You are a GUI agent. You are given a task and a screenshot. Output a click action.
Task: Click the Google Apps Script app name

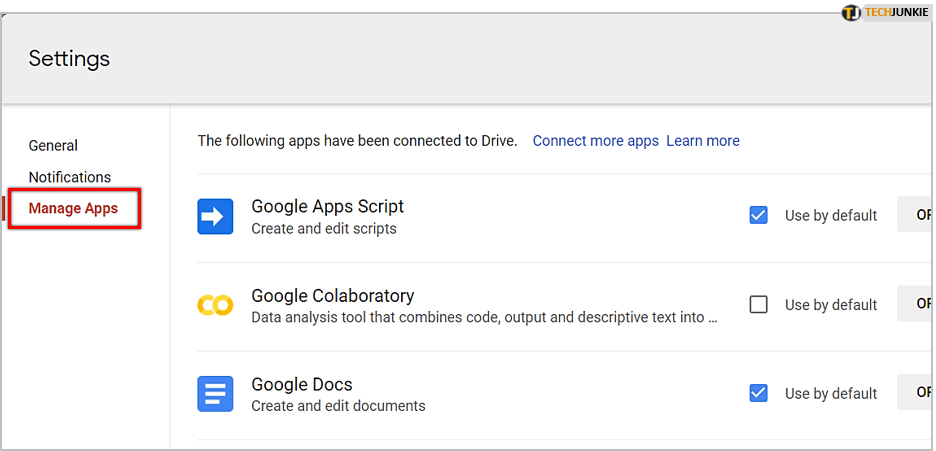point(328,206)
